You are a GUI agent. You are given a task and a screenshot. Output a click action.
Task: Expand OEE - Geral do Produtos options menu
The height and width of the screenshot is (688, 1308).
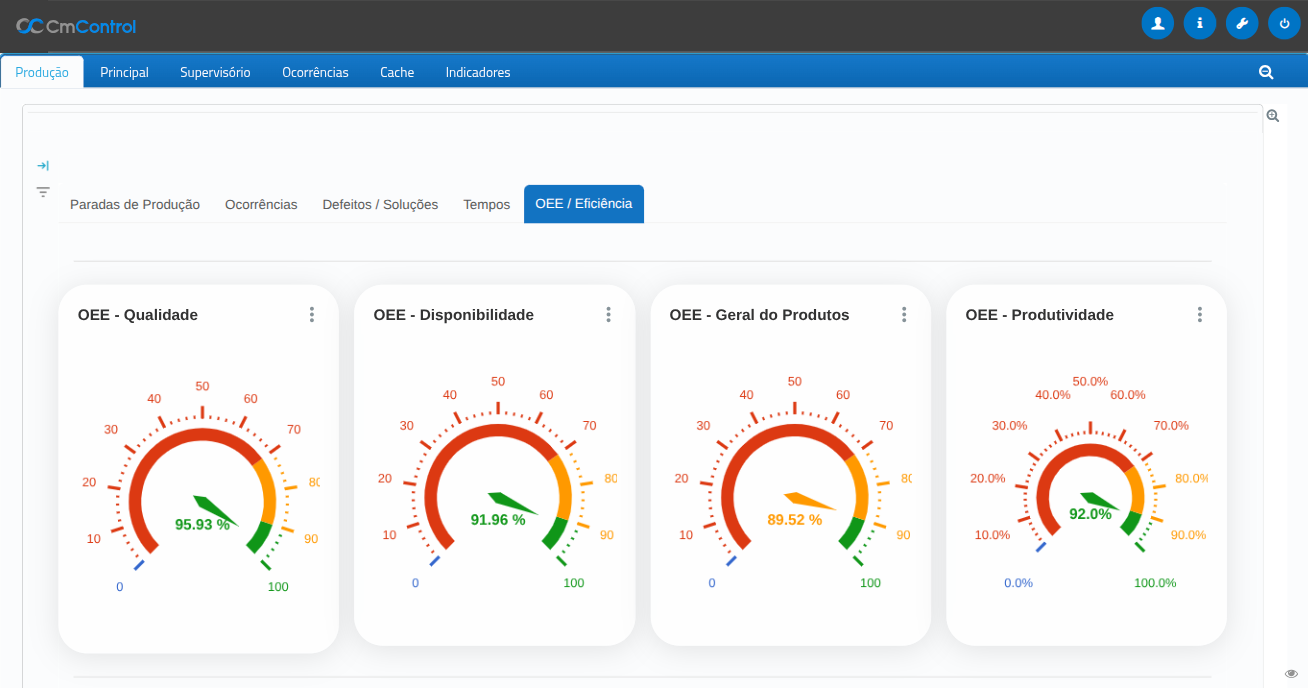tap(904, 315)
